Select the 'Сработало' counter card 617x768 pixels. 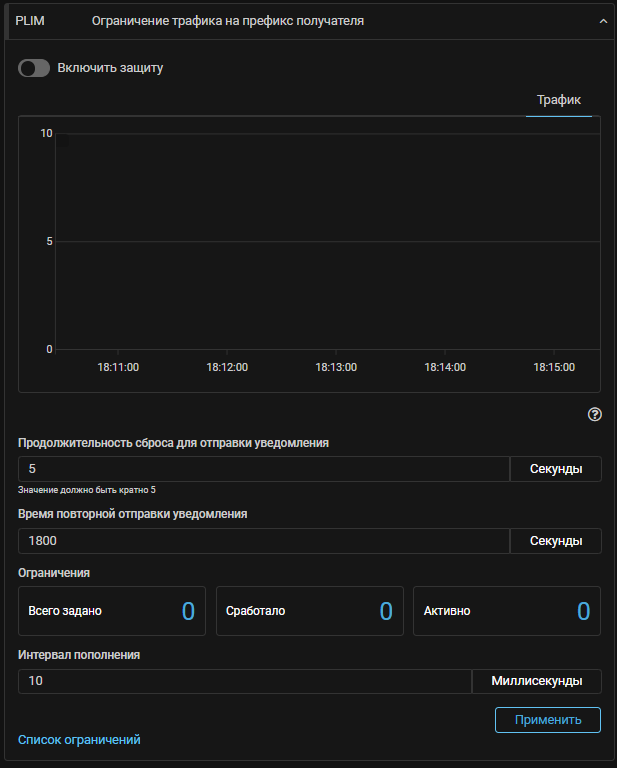click(x=309, y=611)
